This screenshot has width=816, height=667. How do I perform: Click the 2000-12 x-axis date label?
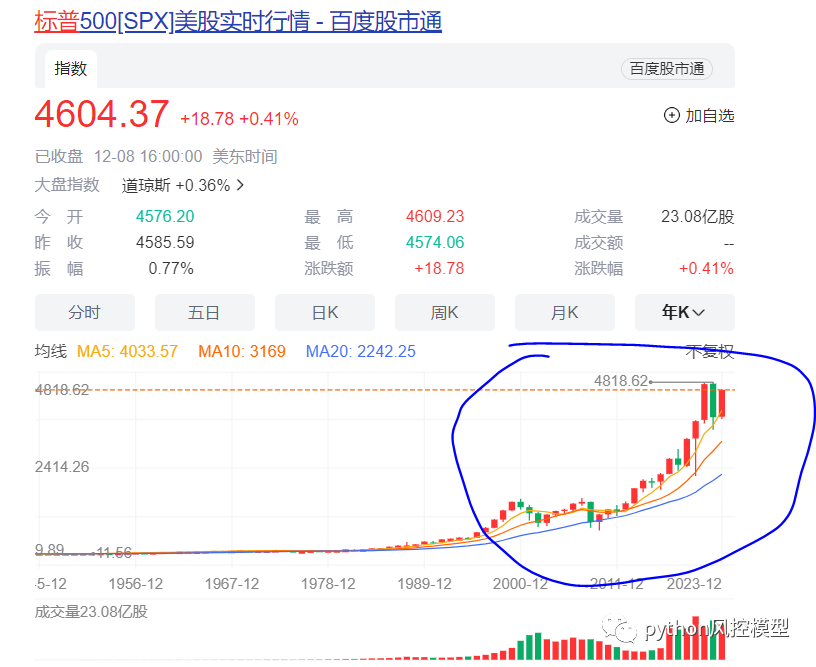[x=520, y=584]
